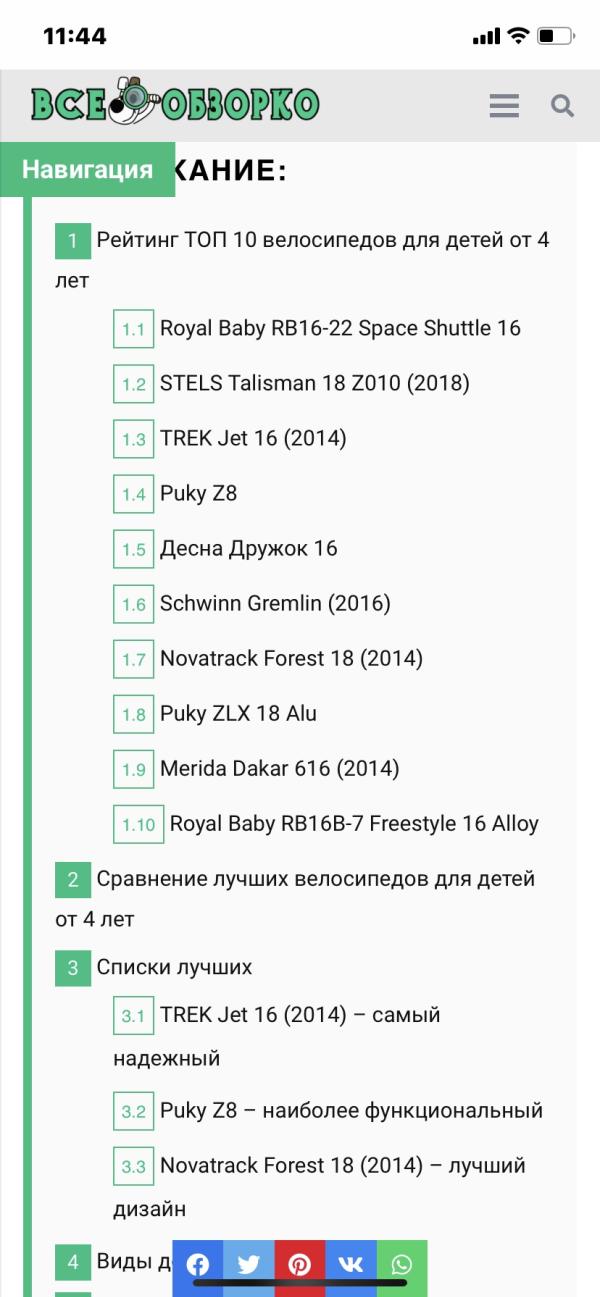The height and width of the screenshot is (1297, 600).
Task: Open STELS Talisman 18 Z010 (2018) section
Action: 314,383
